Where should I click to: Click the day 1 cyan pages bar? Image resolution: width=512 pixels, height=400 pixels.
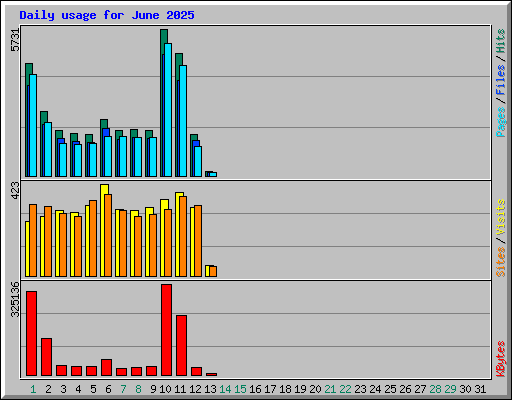[33, 125]
